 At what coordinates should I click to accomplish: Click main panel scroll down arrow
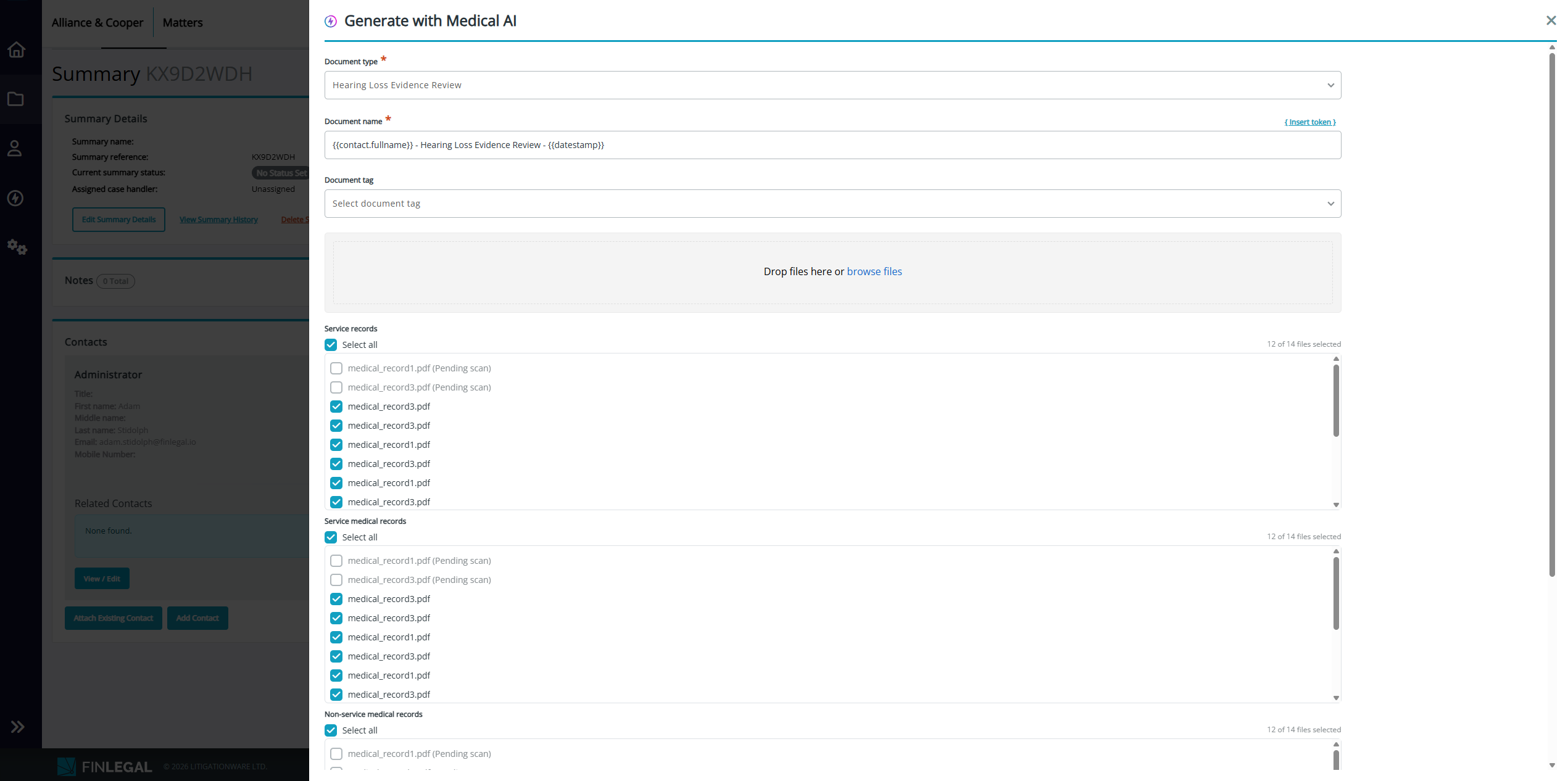coord(1552,765)
